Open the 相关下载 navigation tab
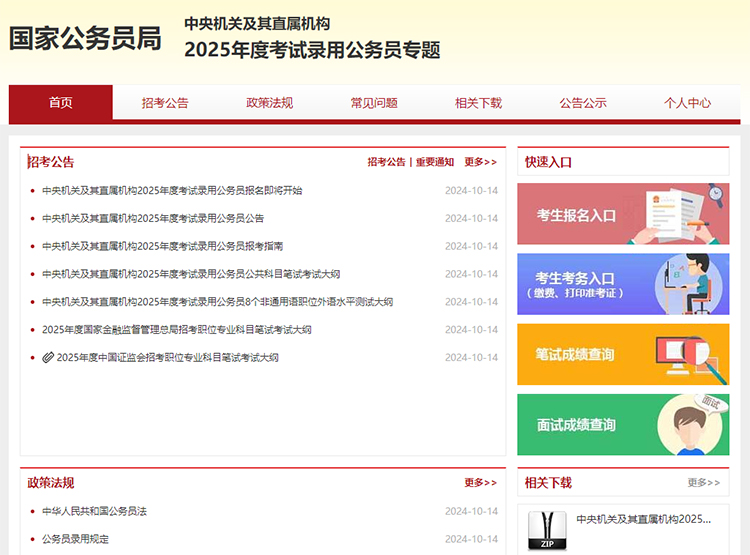This screenshot has width=750, height=555. (478, 103)
